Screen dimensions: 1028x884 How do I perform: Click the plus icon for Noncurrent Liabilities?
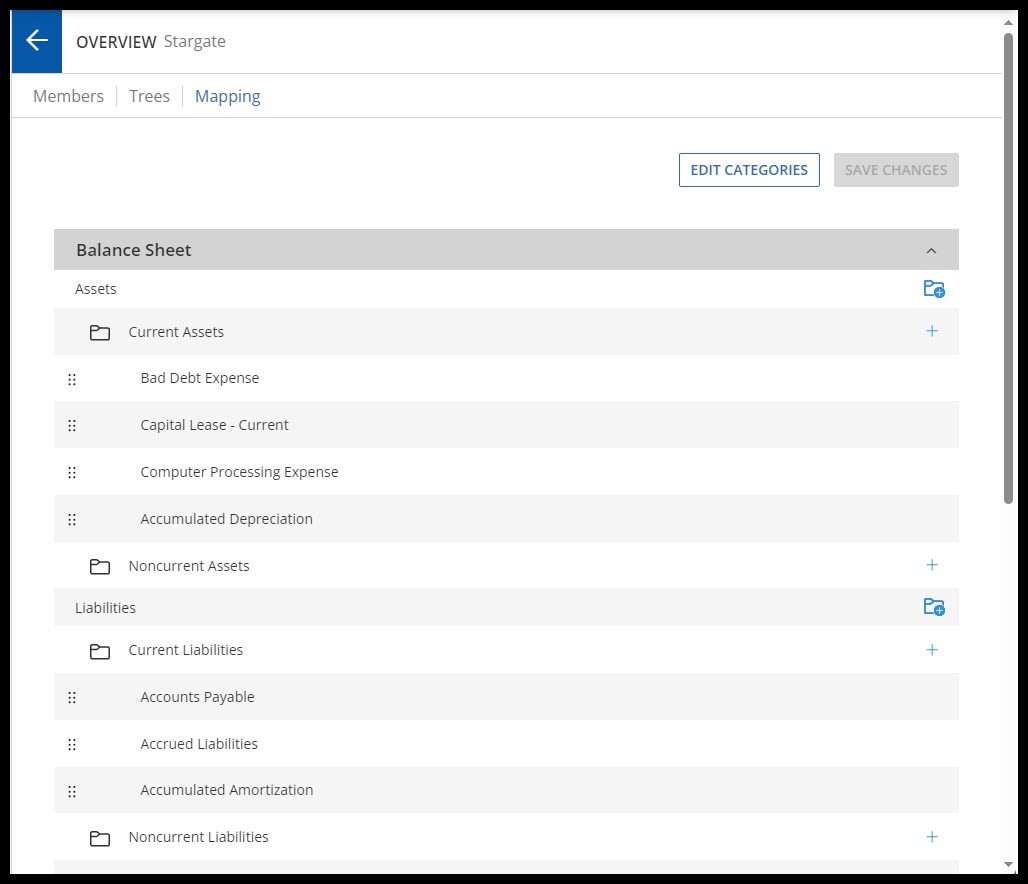(x=932, y=837)
